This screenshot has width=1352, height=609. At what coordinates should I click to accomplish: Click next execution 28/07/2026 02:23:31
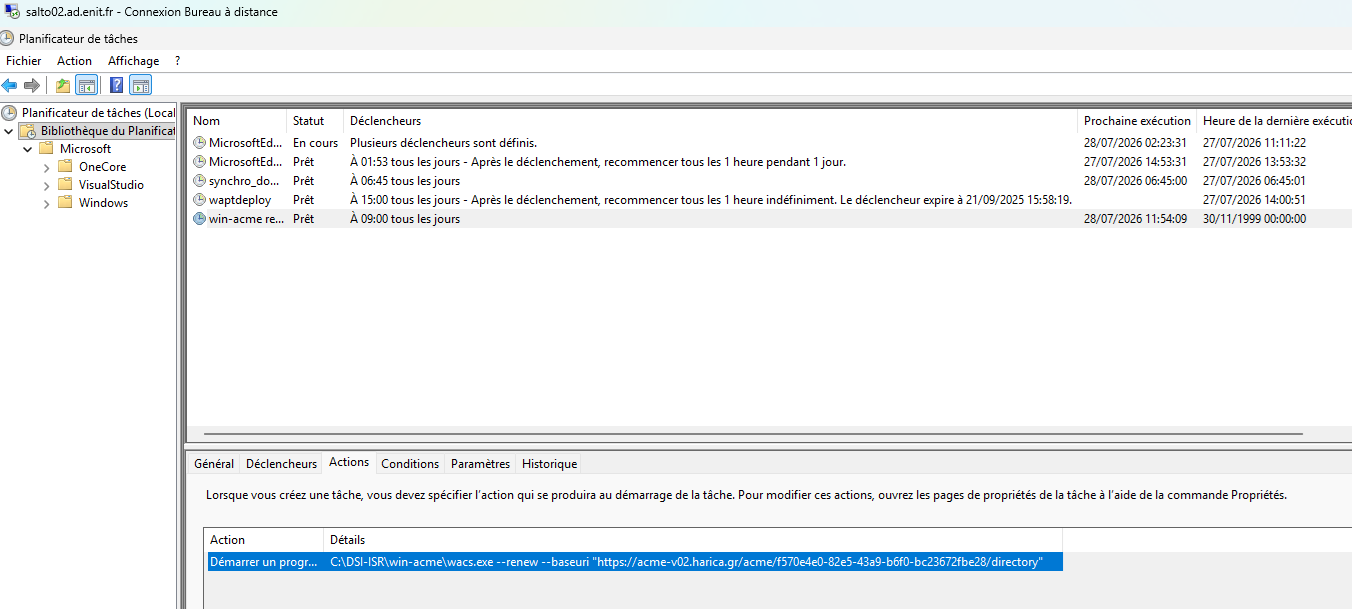click(x=1135, y=143)
